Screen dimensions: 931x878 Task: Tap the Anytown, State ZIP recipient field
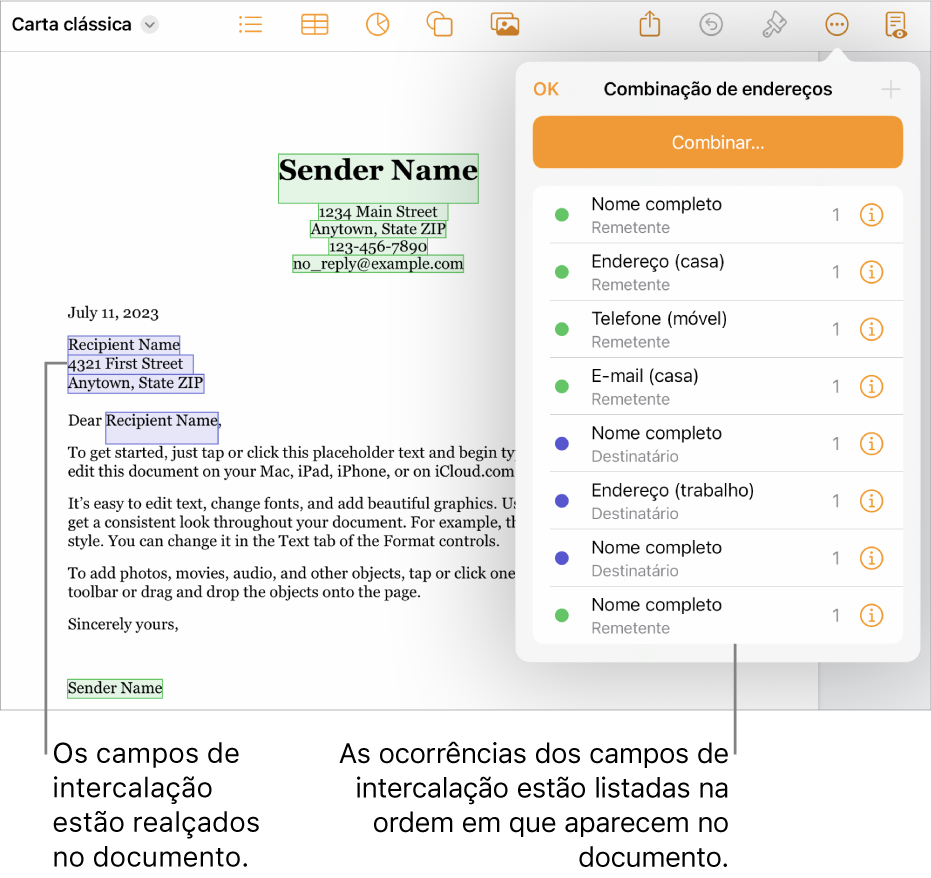point(136,383)
